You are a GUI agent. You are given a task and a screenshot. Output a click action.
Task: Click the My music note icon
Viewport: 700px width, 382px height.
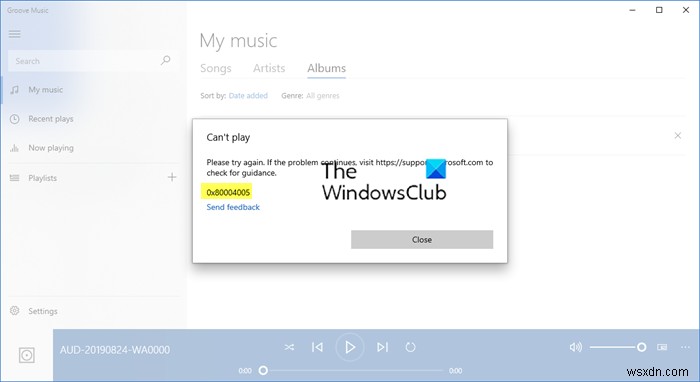(x=15, y=90)
